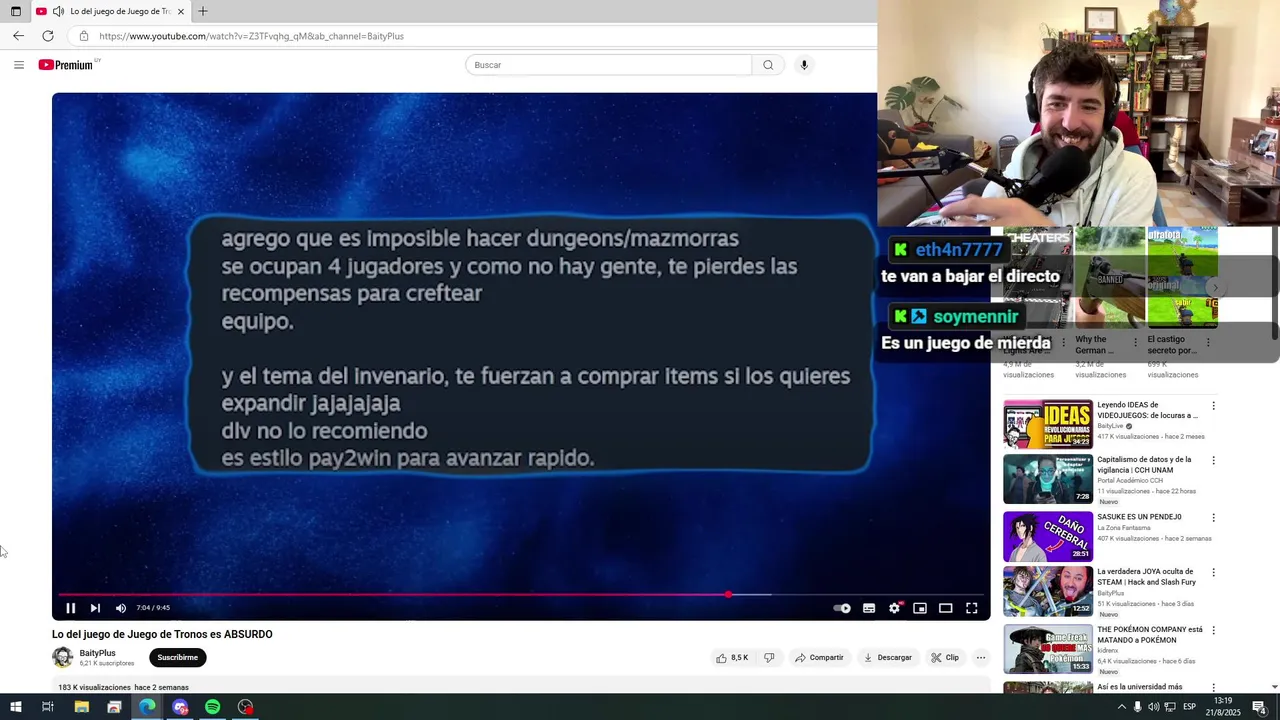Viewport: 1280px width, 720px height.
Task: Enter fullscreen mode
Action: pos(971,608)
